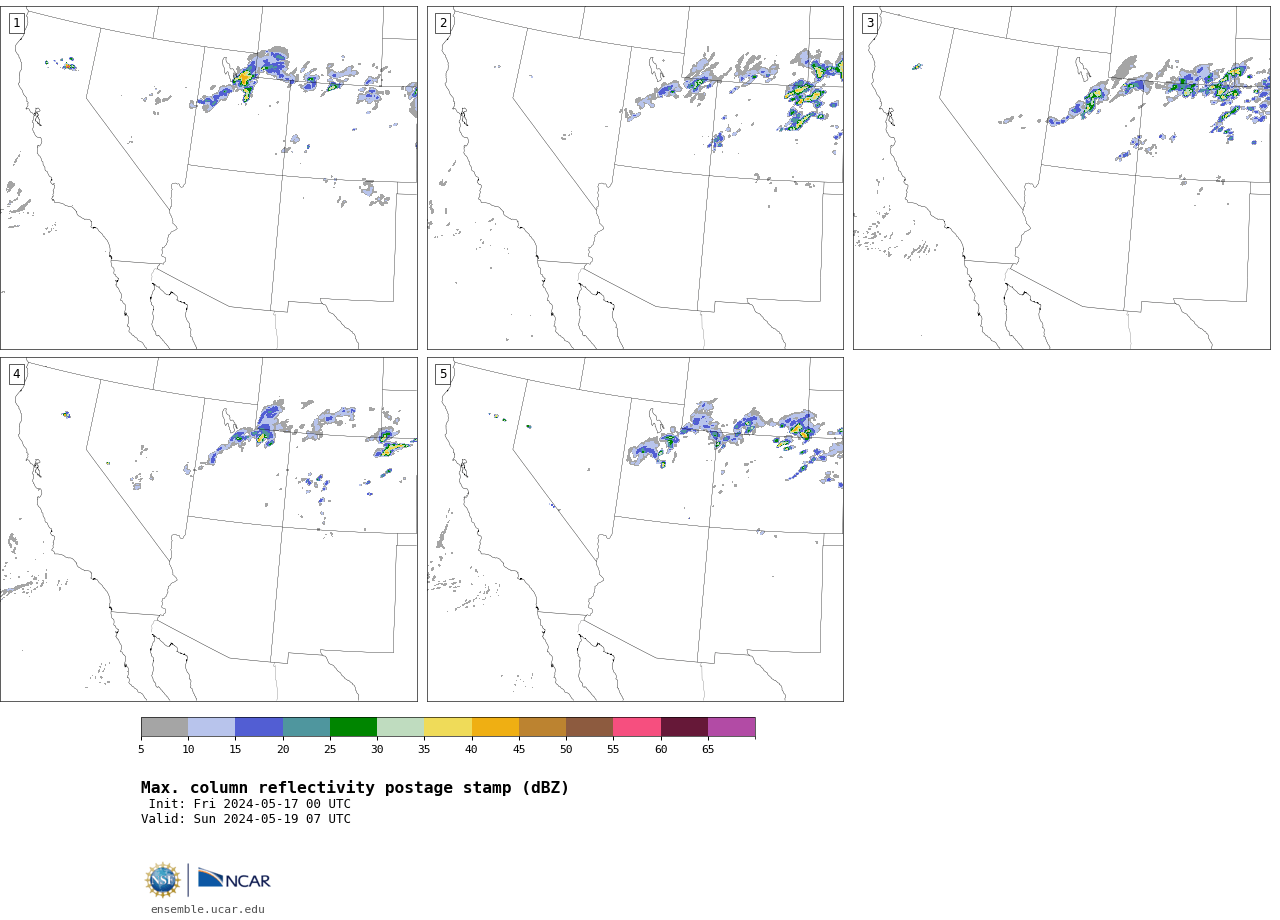Click the pink 55-60 dBZ swatch
The width and height of the screenshot is (1280, 920).
(637, 727)
